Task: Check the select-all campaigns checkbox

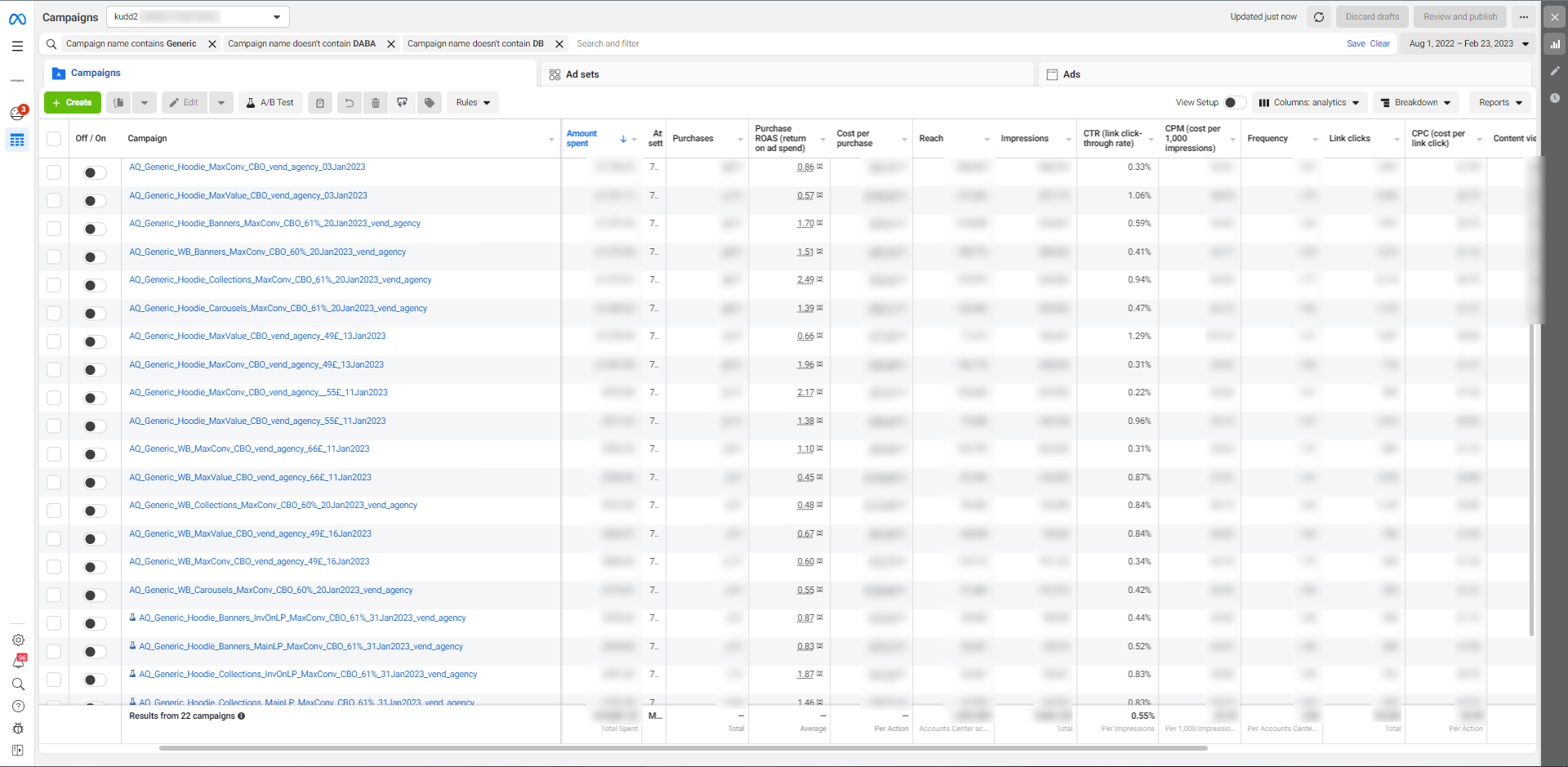Action: click(x=54, y=139)
